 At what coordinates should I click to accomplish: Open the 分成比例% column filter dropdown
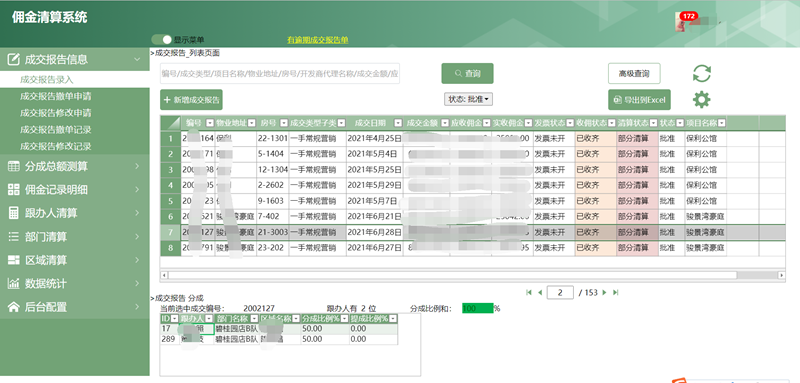(345, 319)
